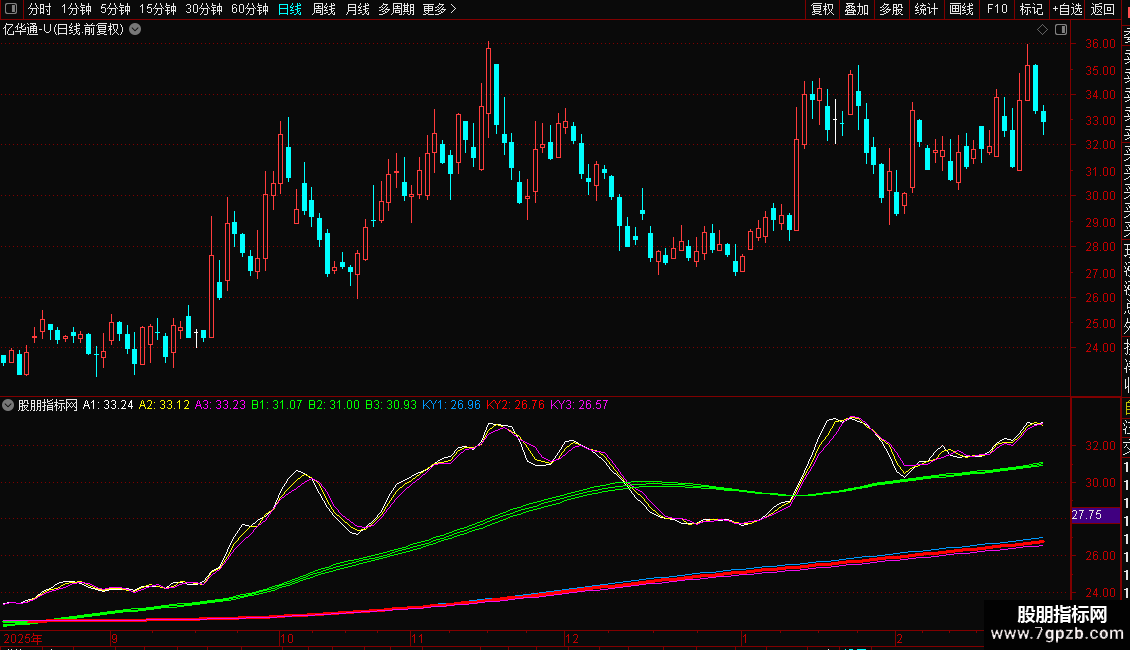This screenshot has width=1130, height=650.
Task: Expand the 亿华通-U chart title dropdown
Action: [135, 29]
